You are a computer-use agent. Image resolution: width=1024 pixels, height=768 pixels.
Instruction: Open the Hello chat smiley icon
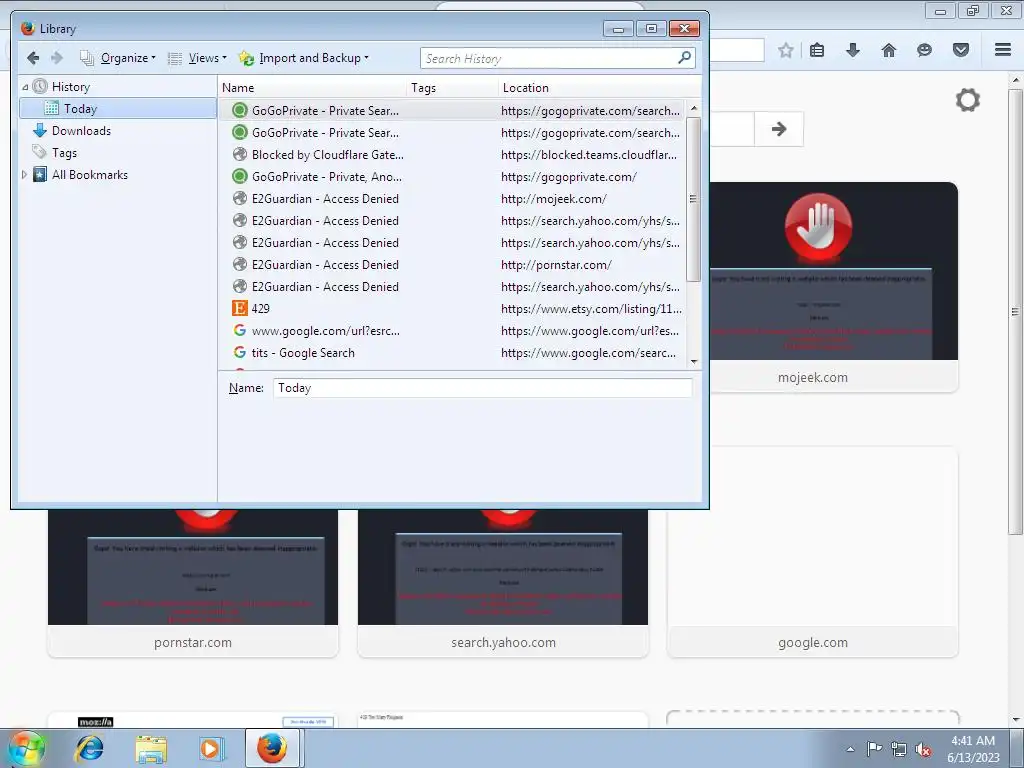coord(924,50)
